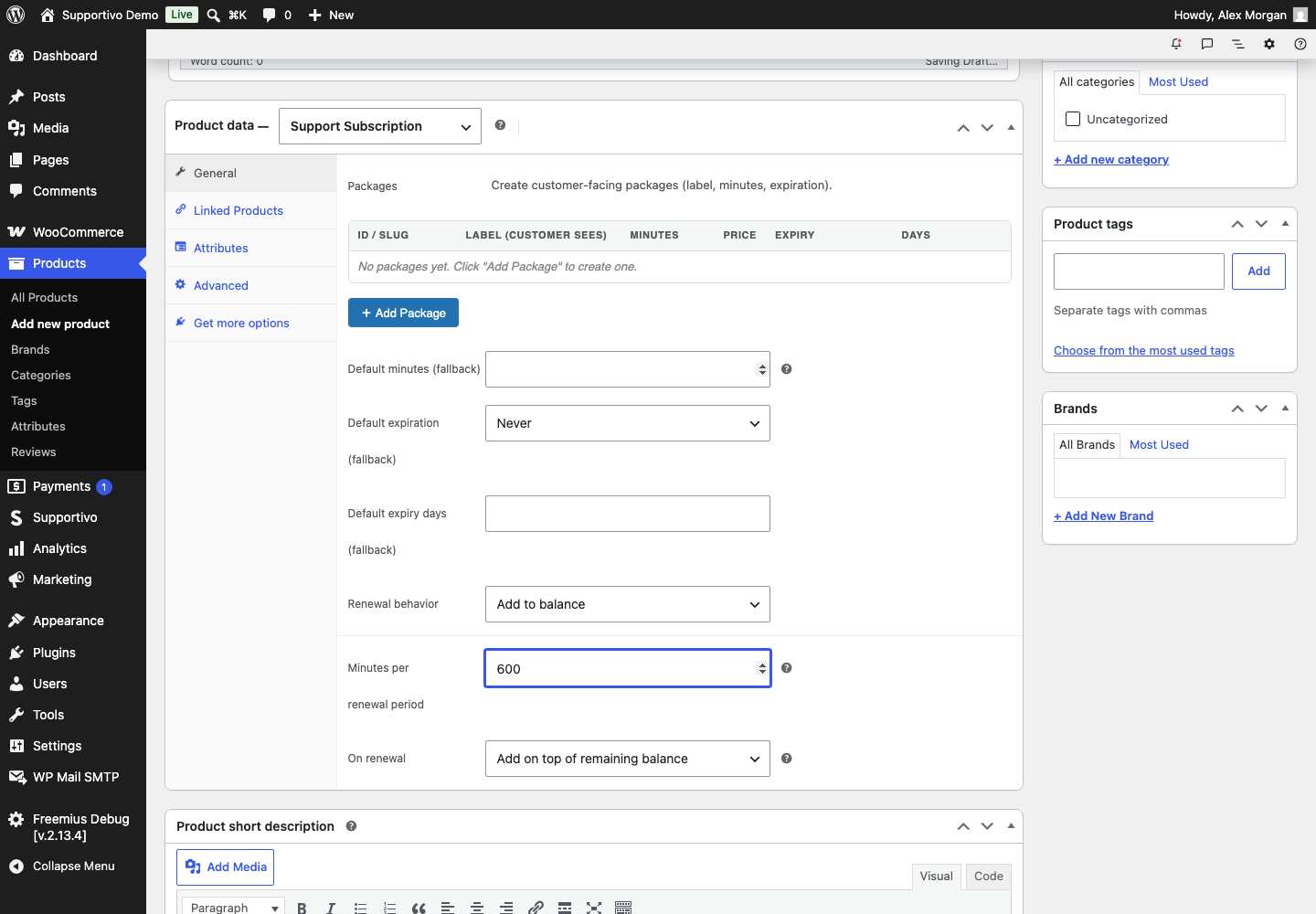The image size is (1316, 914).
Task: Click the product tags text field
Action: 1139,271
